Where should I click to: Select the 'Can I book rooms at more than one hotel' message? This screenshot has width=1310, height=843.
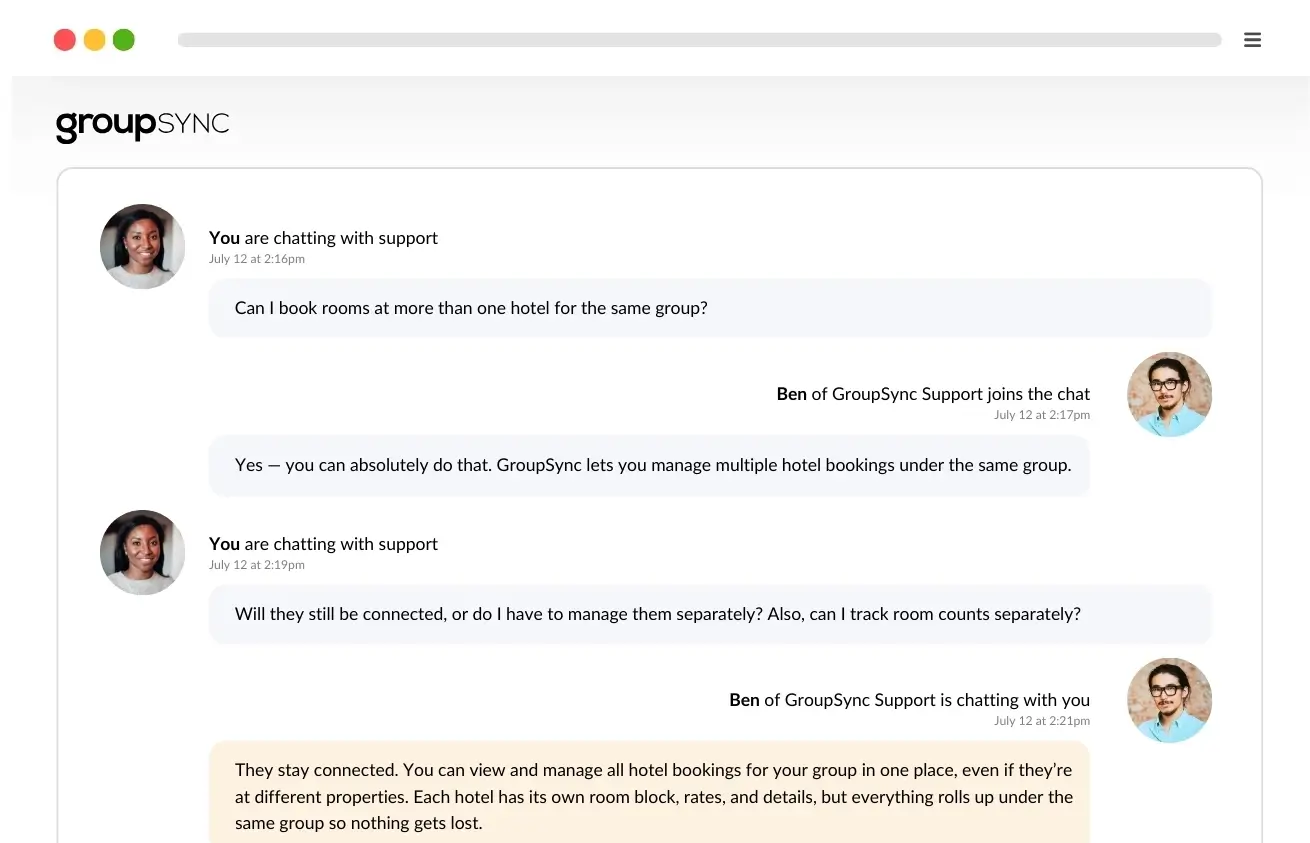tap(710, 308)
